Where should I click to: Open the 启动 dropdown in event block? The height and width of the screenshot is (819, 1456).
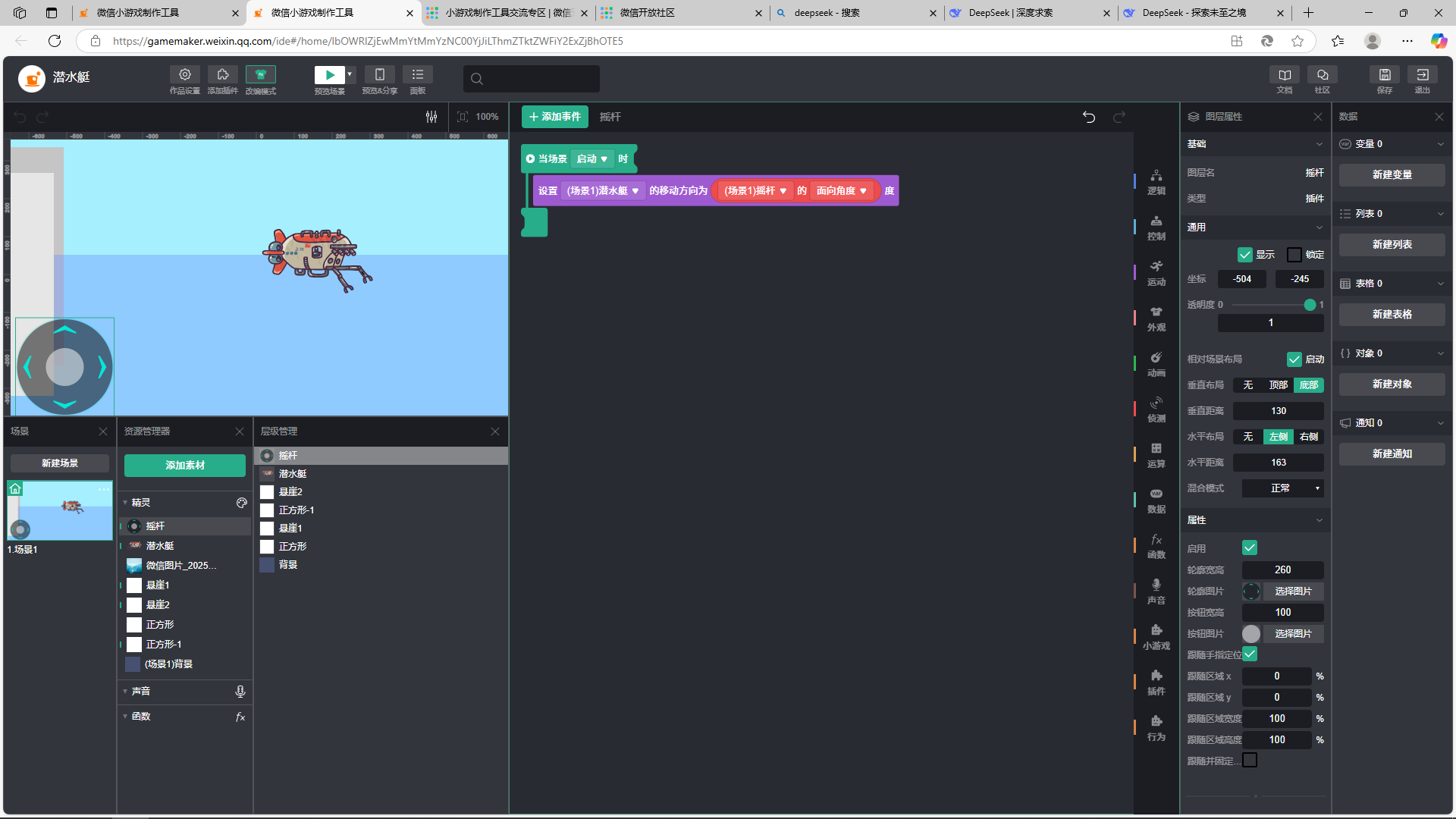click(592, 159)
